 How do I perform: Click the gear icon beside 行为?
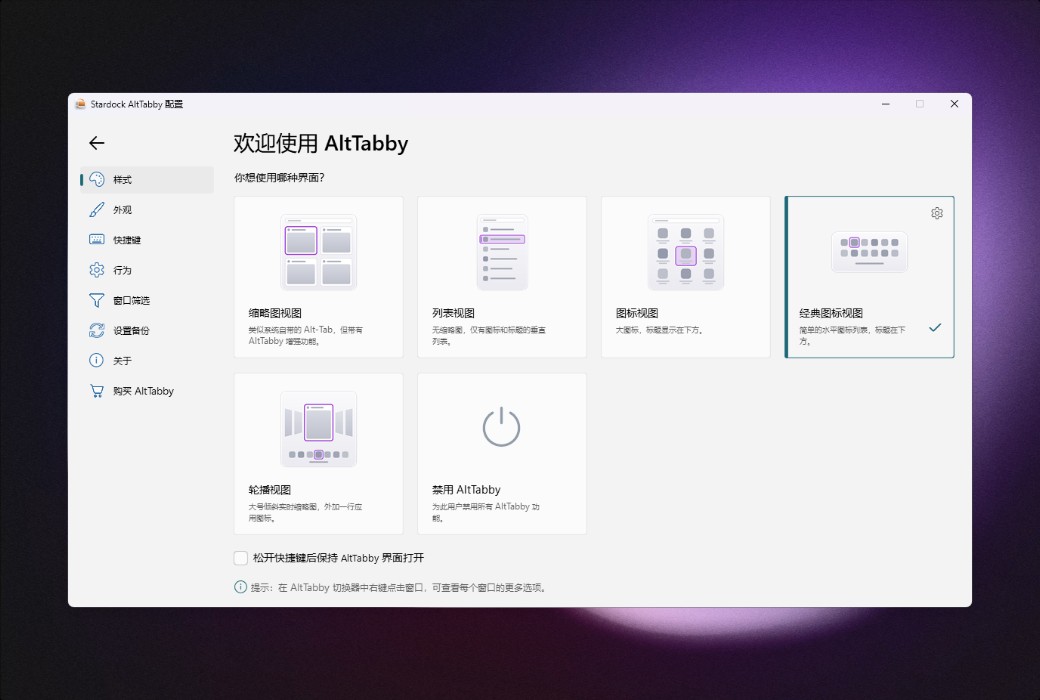tap(97, 270)
